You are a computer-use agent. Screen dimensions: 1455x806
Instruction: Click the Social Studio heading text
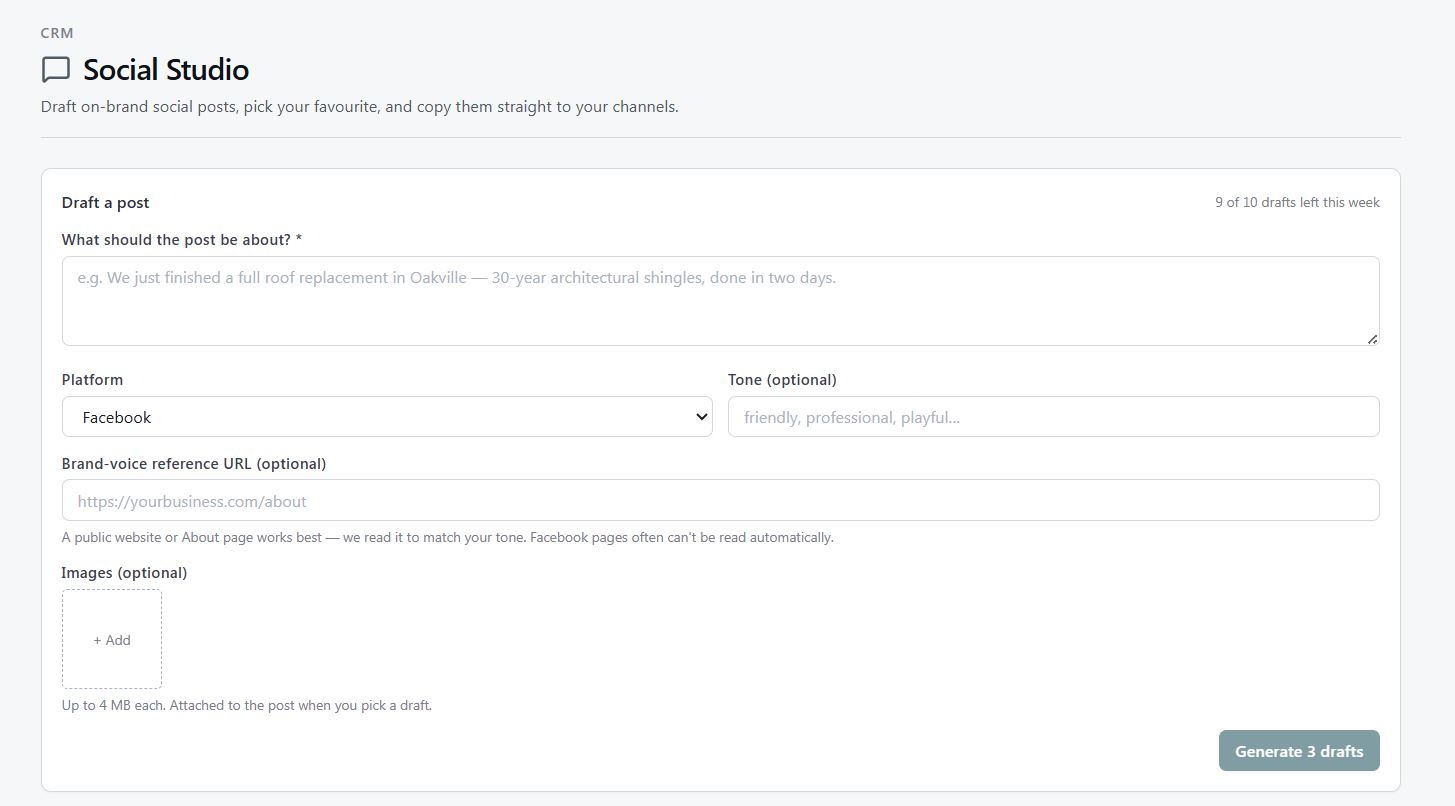point(166,70)
